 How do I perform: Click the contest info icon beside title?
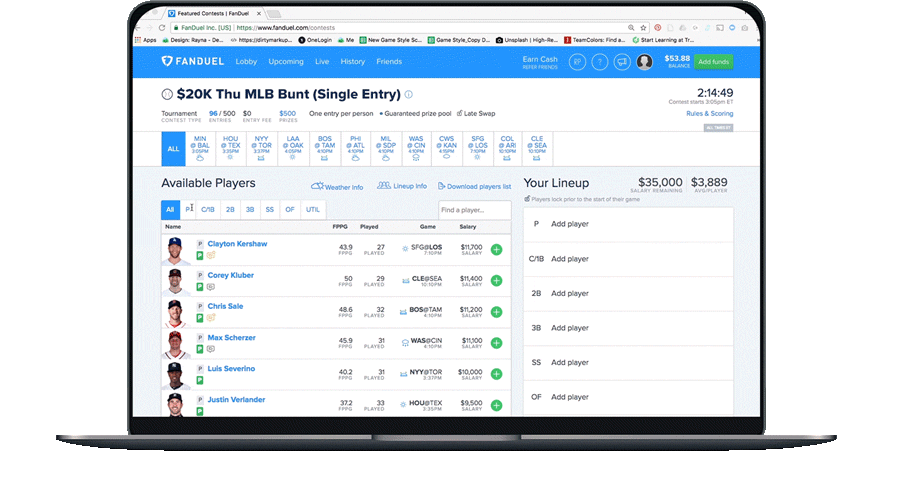(409, 95)
